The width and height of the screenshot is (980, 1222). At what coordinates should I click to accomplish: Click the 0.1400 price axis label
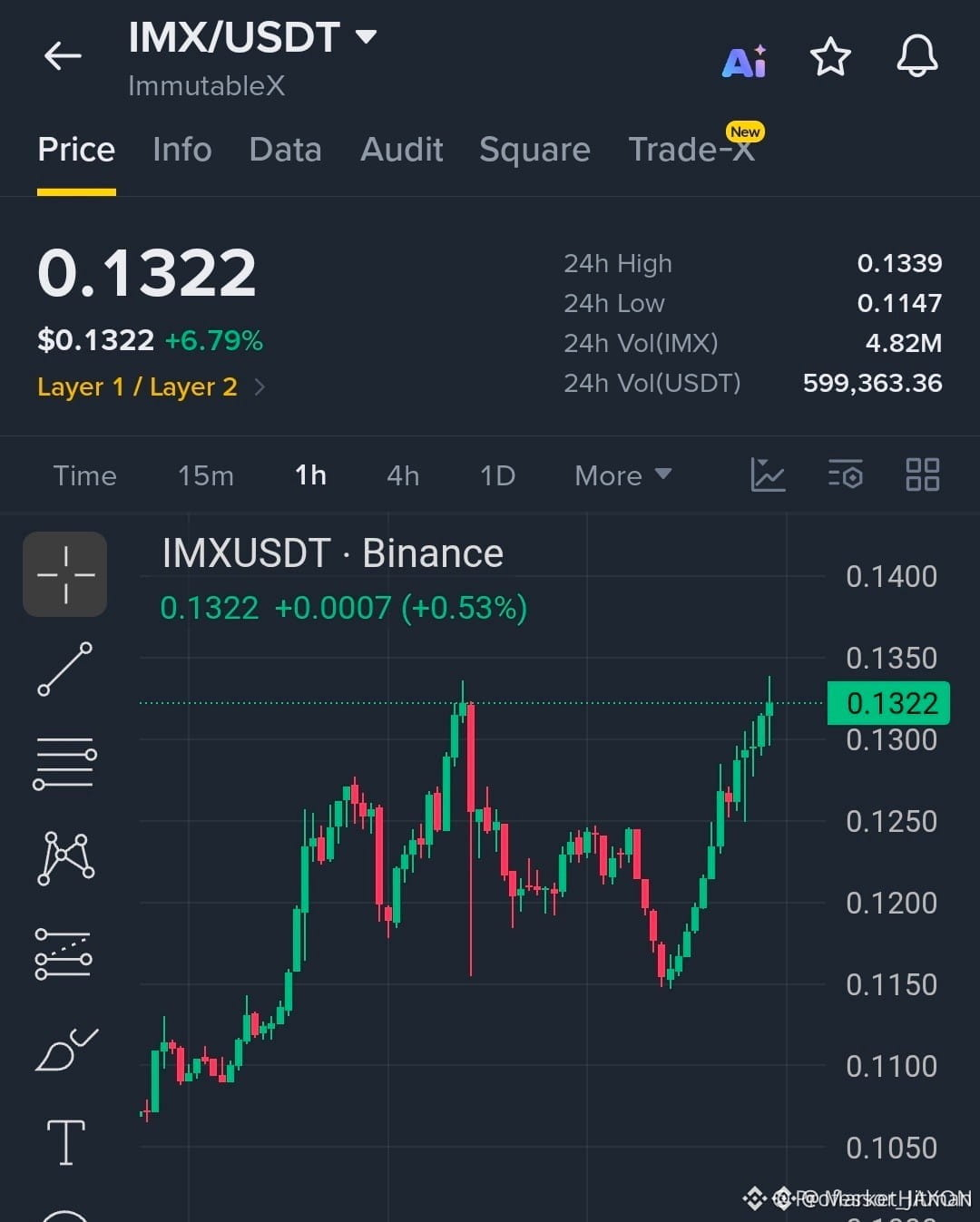coord(891,576)
